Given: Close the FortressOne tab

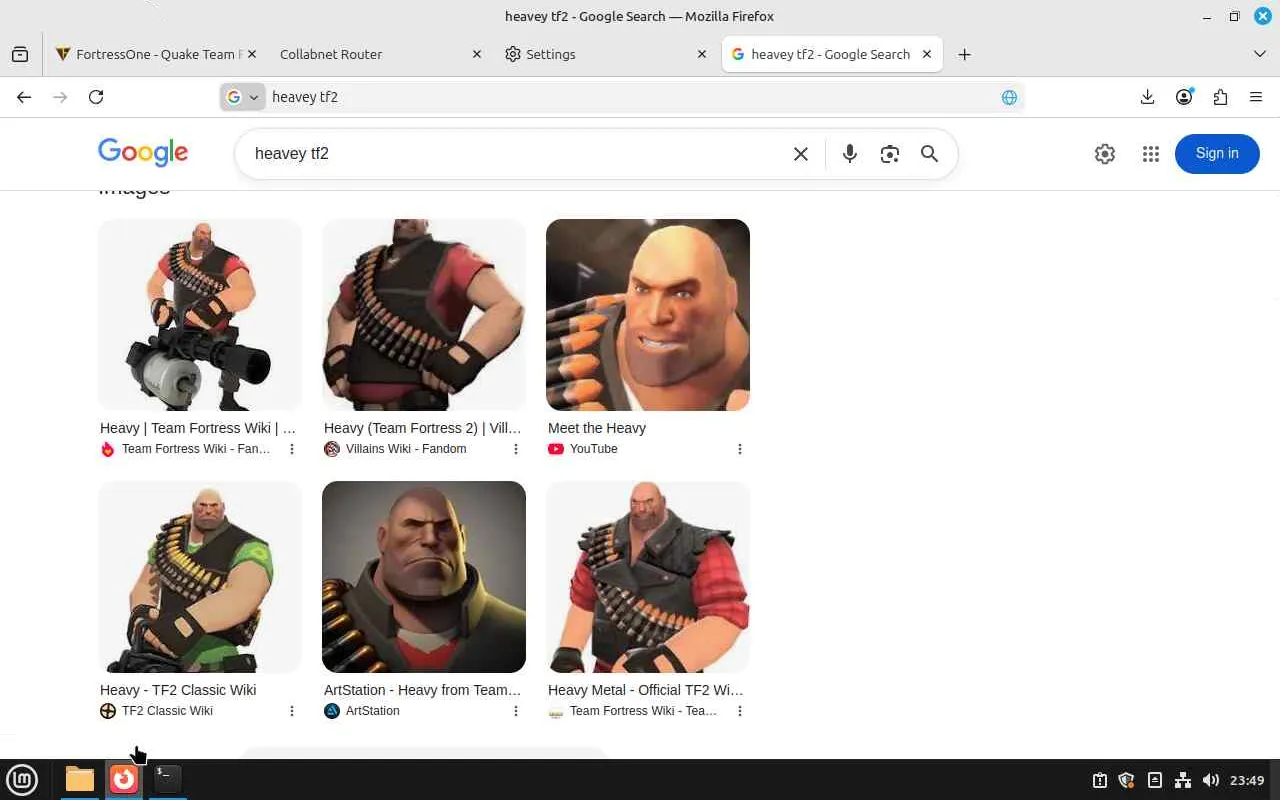Looking at the screenshot, I should pyautogui.click(x=251, y=54).
